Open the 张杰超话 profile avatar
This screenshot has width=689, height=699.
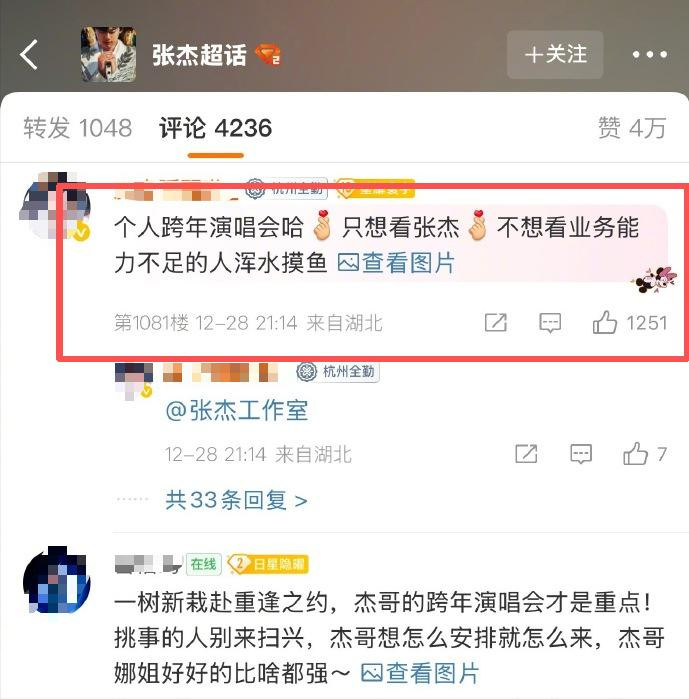tap(109, 54)
